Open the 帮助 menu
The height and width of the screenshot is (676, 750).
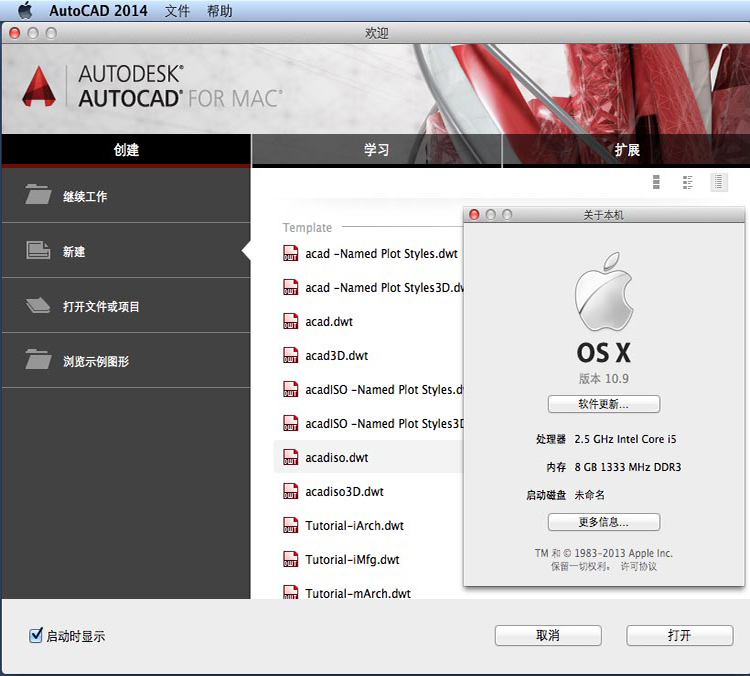[220, 11]
